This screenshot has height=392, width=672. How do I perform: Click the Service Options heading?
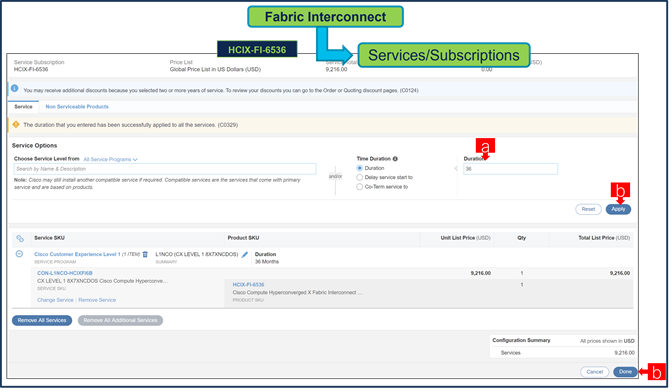tap(35, 147)
